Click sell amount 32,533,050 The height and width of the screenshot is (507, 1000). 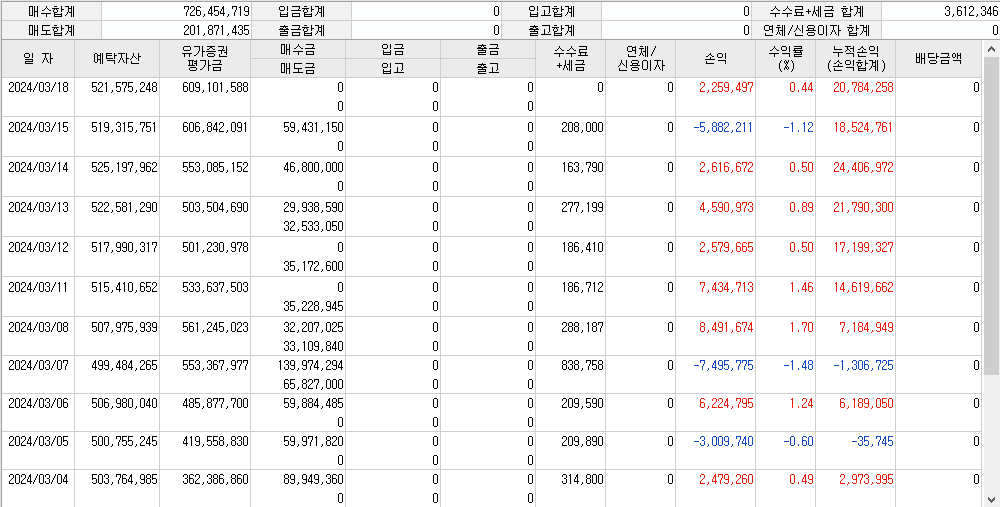[x=313, y=226]
